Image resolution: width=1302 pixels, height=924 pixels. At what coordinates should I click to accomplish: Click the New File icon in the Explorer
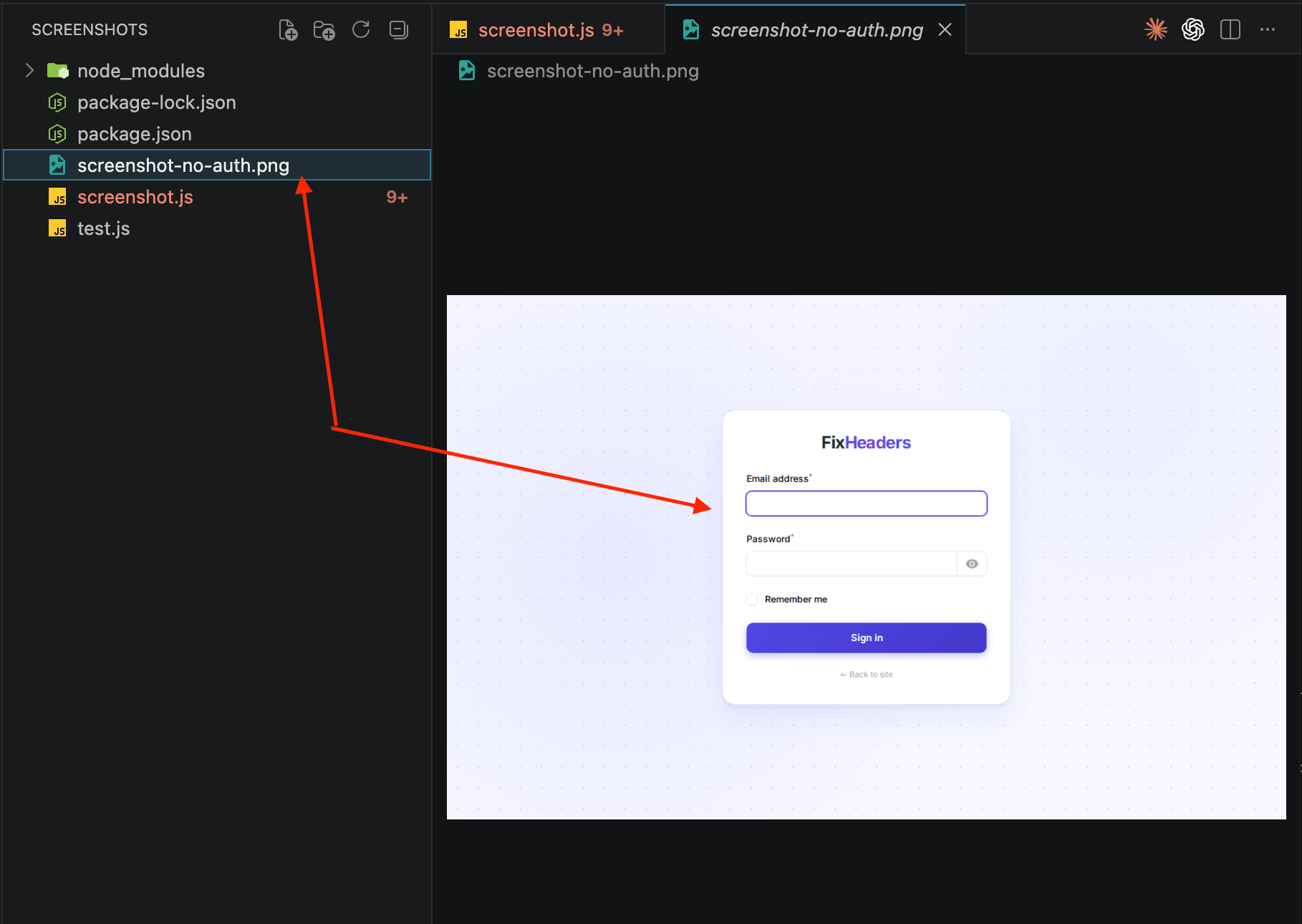pos(288,29)
